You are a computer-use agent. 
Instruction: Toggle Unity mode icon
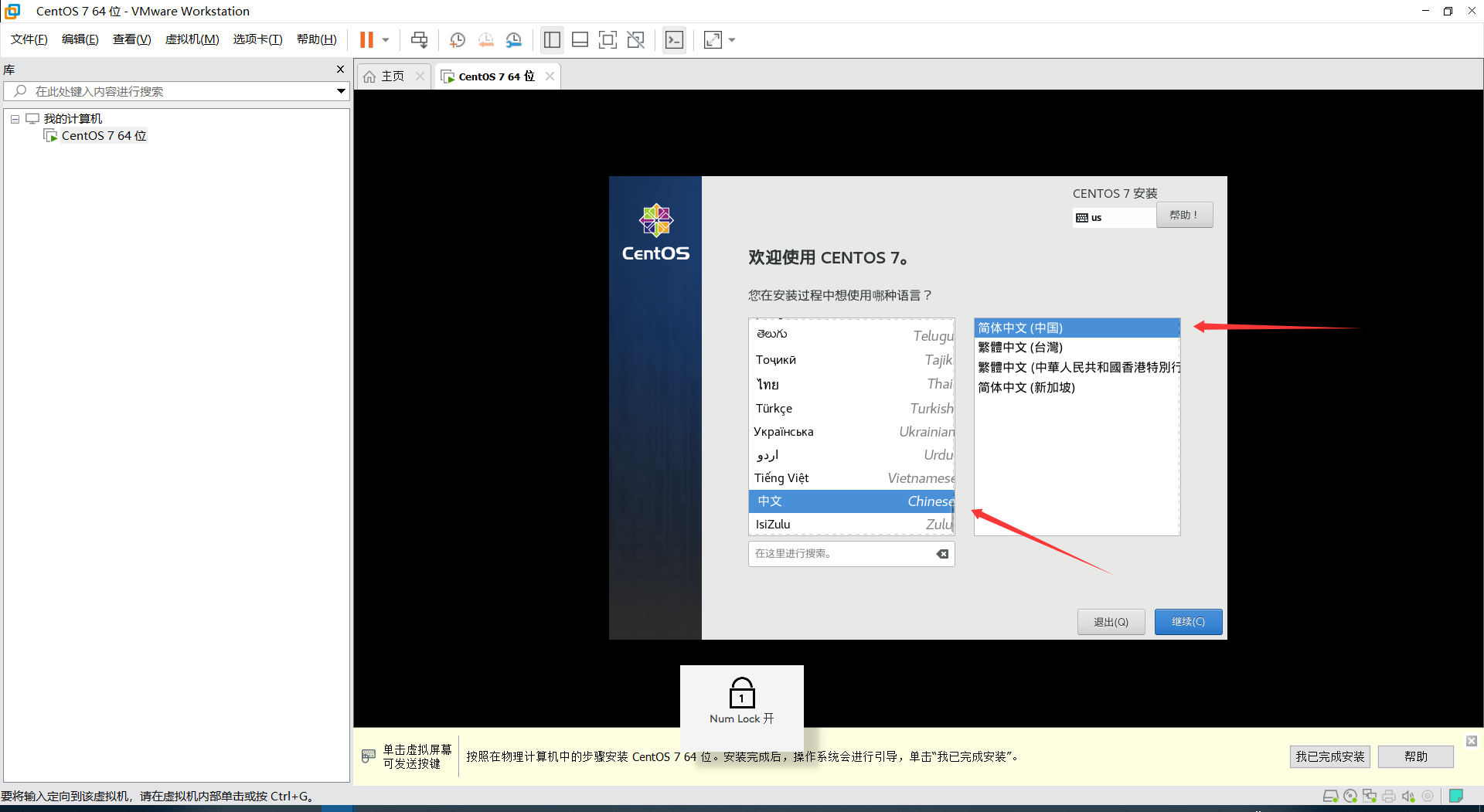636,39
